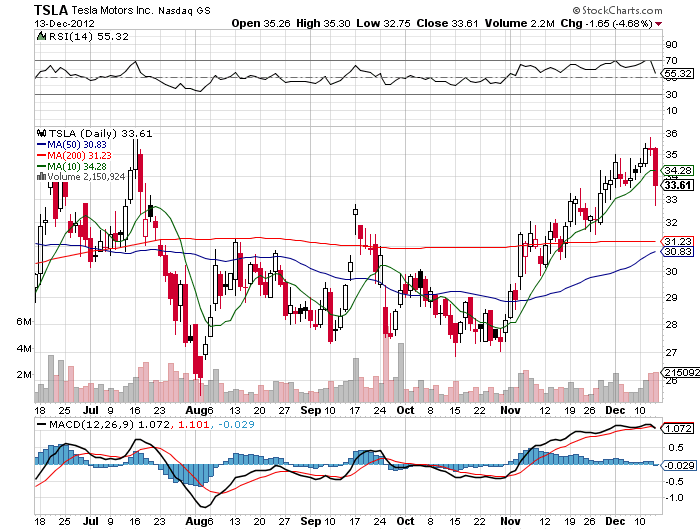Click the 'MACD(12,26,9) 1.072' legend text
Viewport: 700px width, 530px height.
click(109, 425)
